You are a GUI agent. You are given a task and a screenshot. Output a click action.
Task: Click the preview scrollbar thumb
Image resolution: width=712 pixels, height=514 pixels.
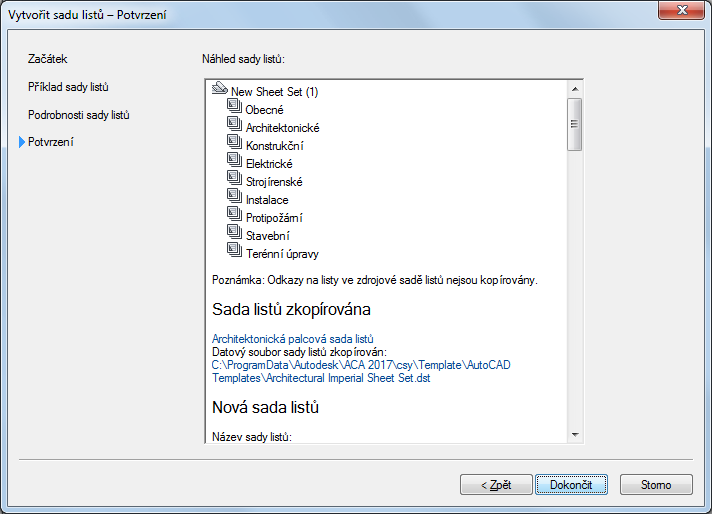574,124
